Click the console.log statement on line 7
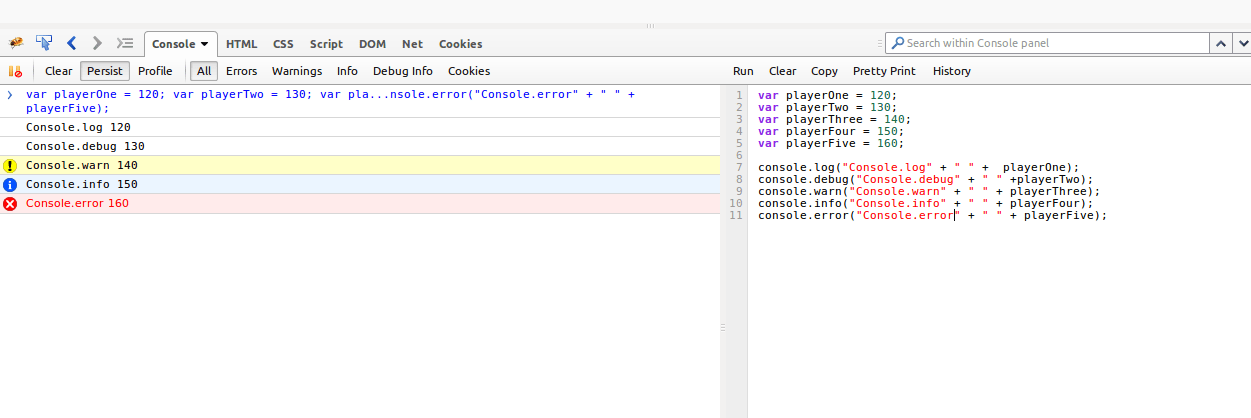 919,167
